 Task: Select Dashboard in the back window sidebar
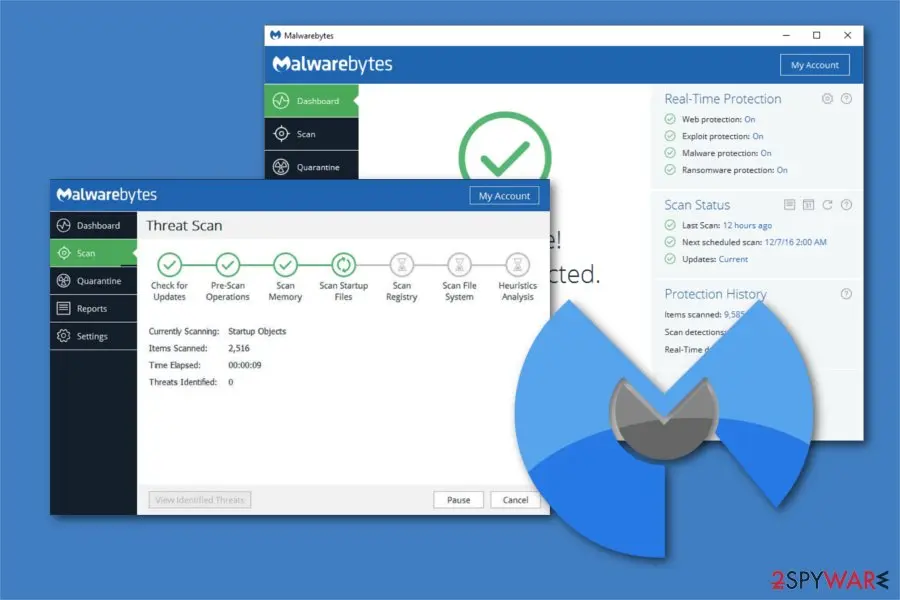coord(311,101)
